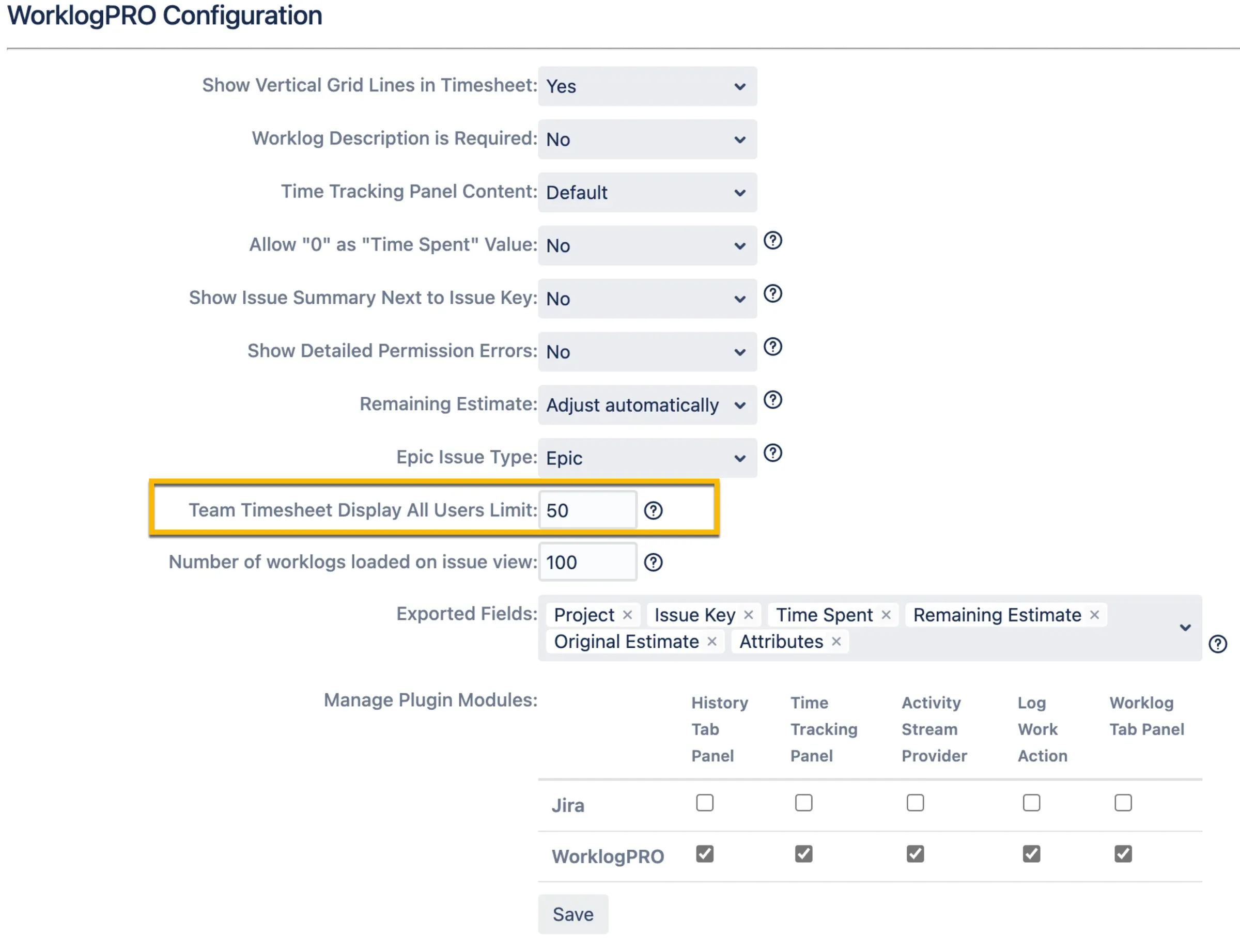Screen dimensions: 1240x952
Task: Uncheck WorklogPRO Worklog Tab Panel
Action: pyautogui.click(x=1123, y=854)
